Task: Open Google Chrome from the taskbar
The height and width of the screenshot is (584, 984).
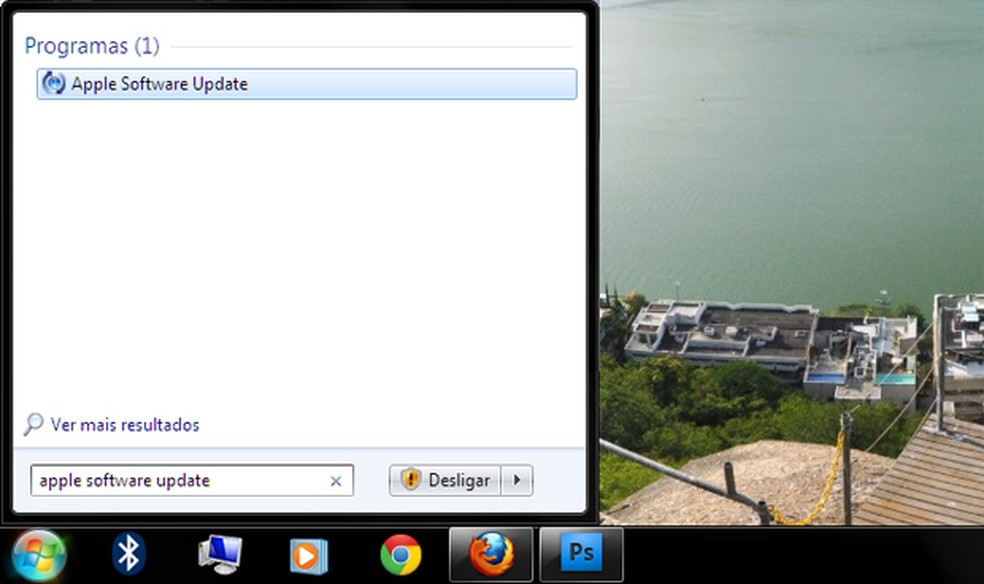Action: tap(399, 553)
